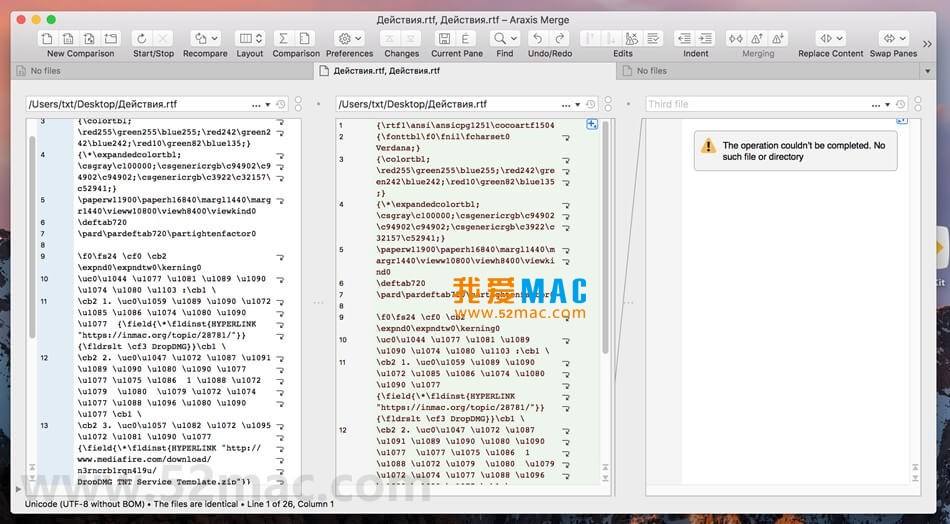Click the Stop comparison X icon
The image size is (950, 524).
point(163,39)
